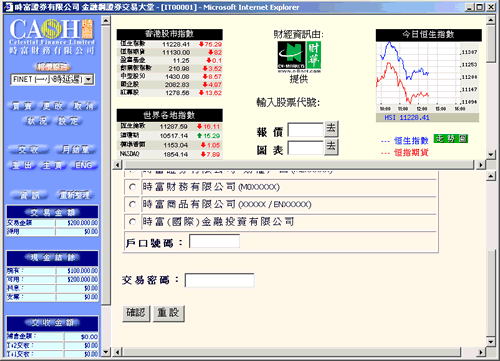Open the 買賣 trading button
Screen dimensions: 500x361
[x=22, y=106]
